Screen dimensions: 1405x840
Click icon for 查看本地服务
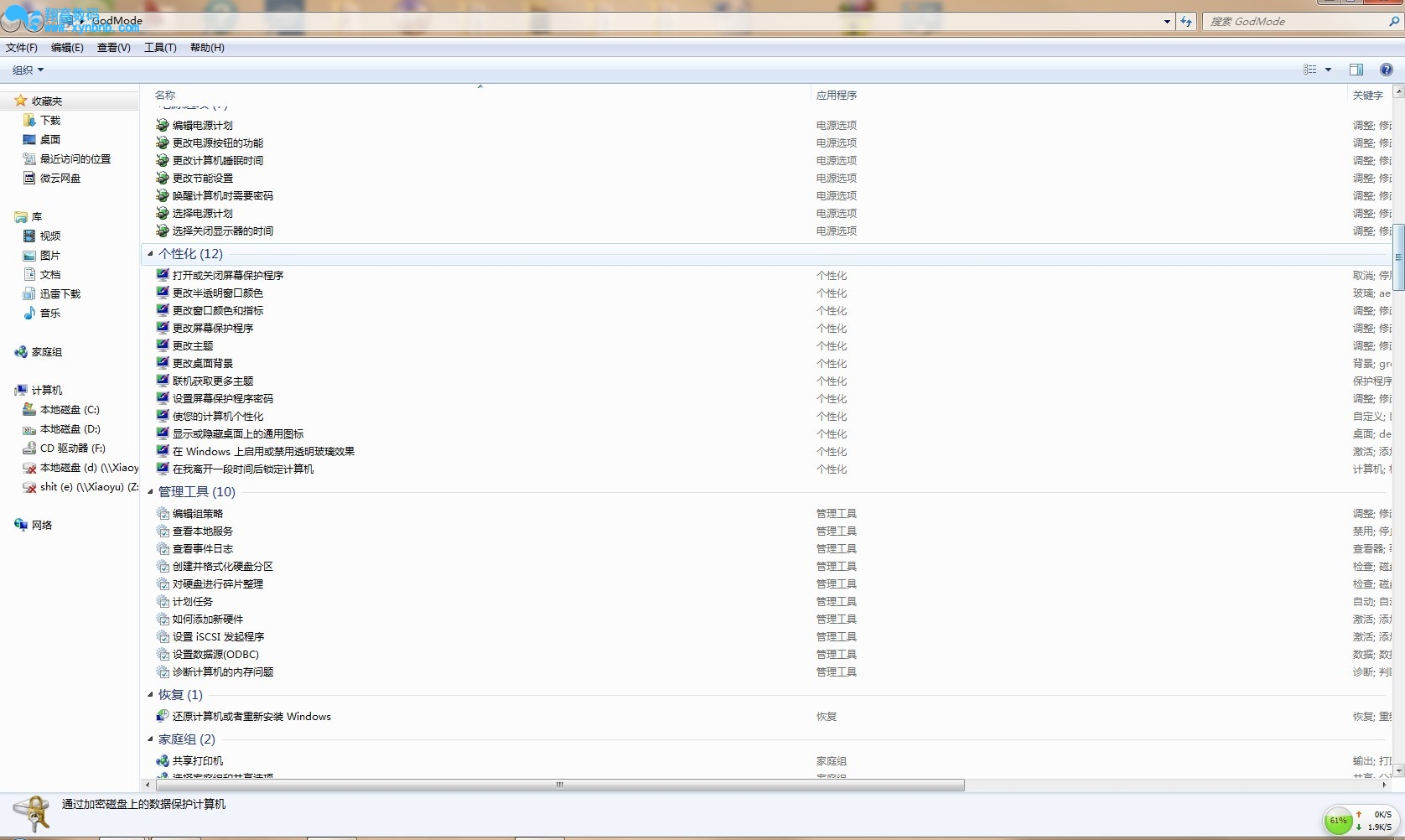tap(163, 531)
